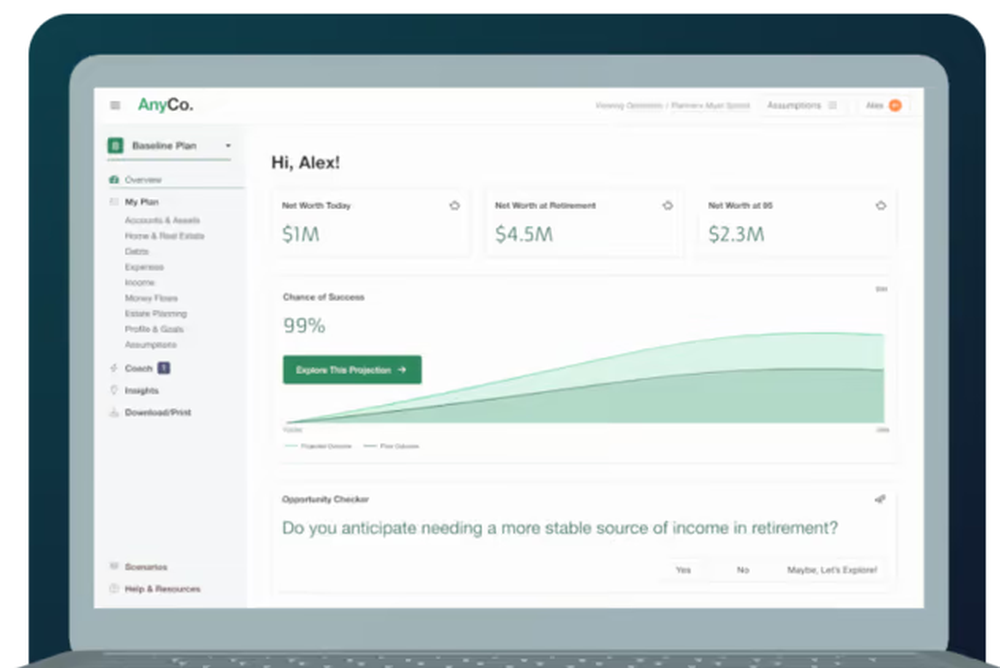The image size is (1000, 668).
Task: Click the Plan Outcome legend entry
Action: 392,446
